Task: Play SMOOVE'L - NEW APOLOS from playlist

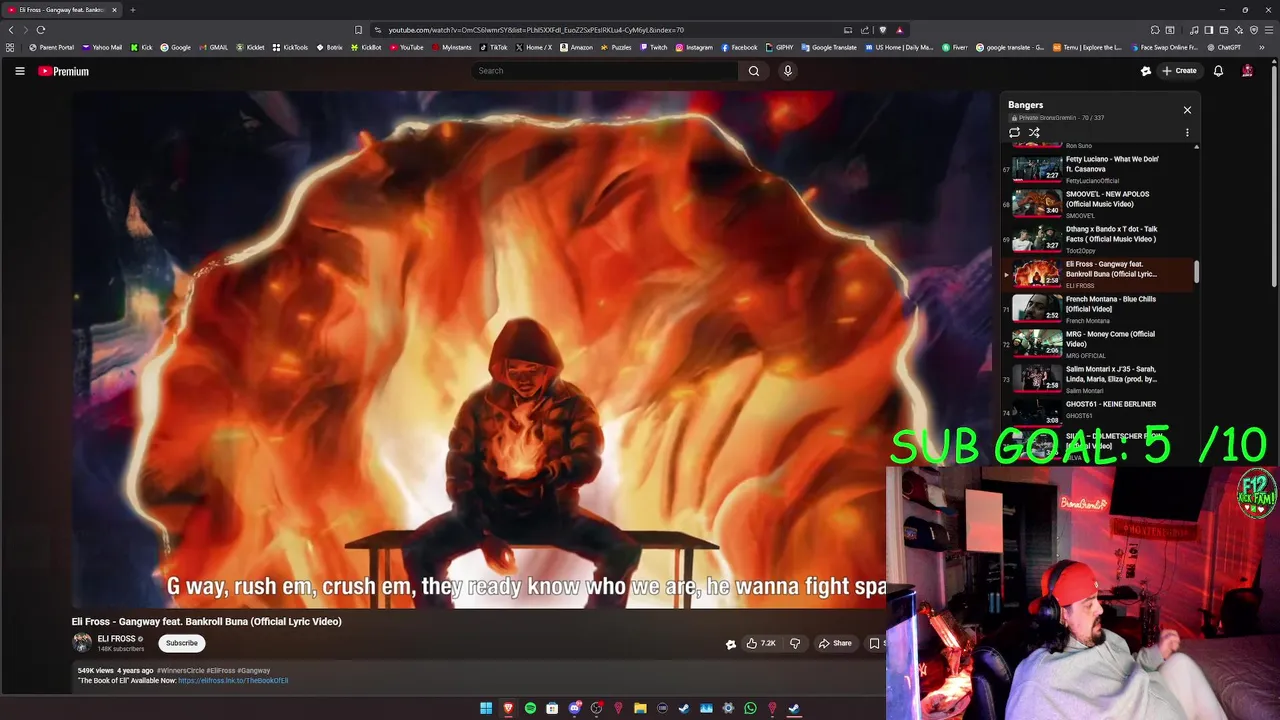Action: 1100,203
